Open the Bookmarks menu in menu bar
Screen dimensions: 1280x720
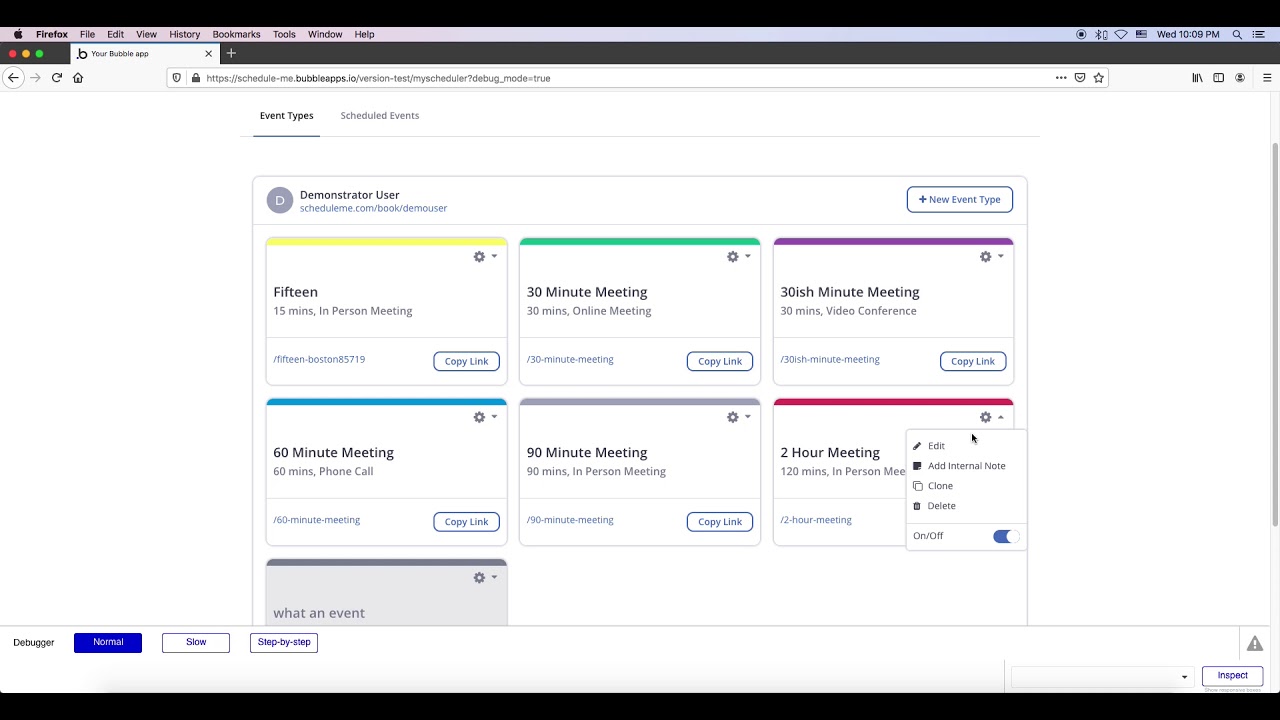pos(236,34)
